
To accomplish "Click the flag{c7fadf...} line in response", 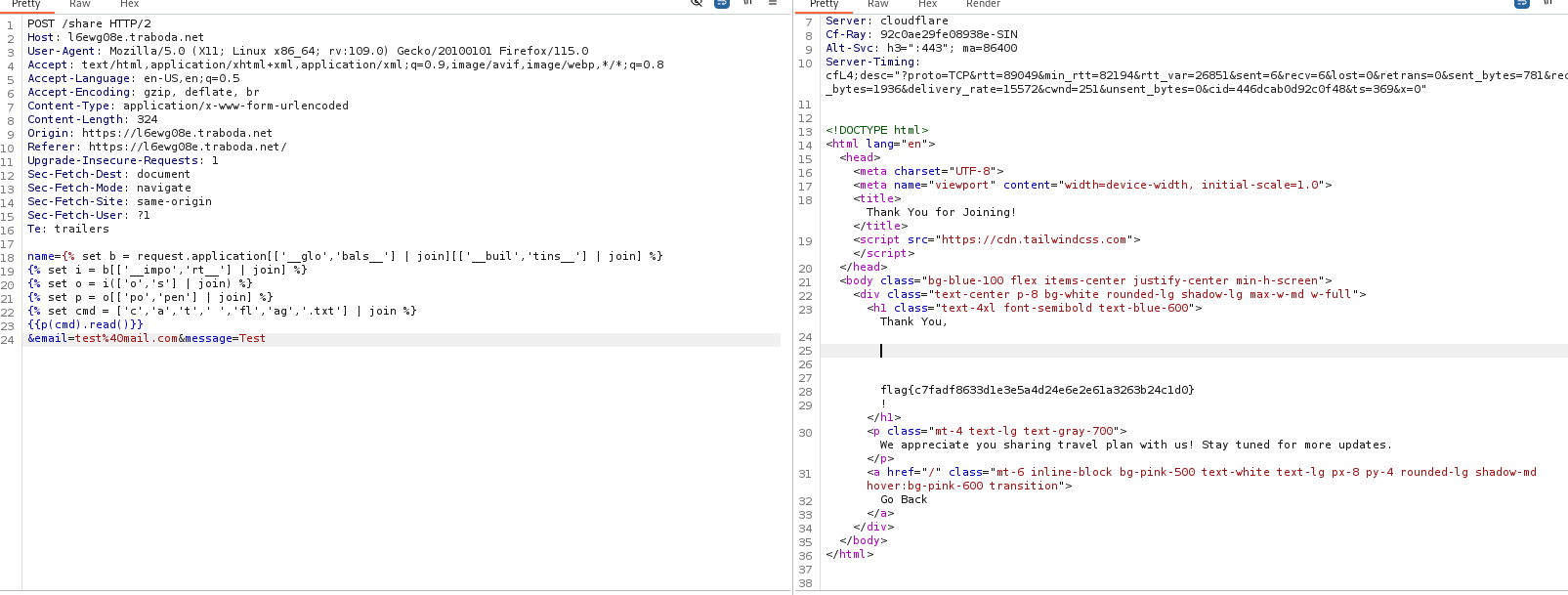I will (1038, 390).
